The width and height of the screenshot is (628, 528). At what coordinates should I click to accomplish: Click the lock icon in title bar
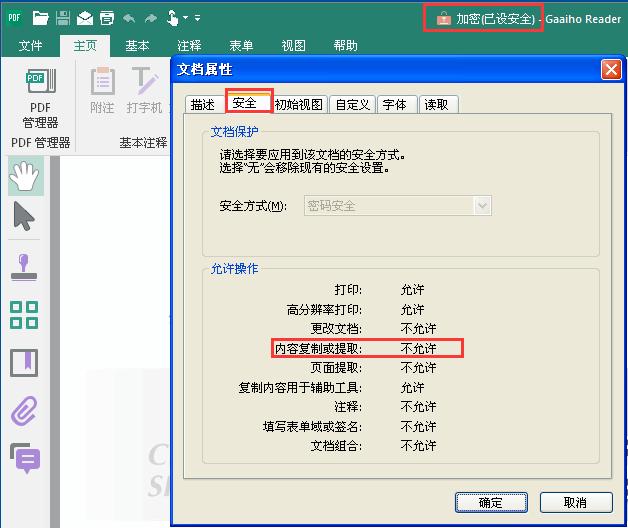click(x=443, y=18)
